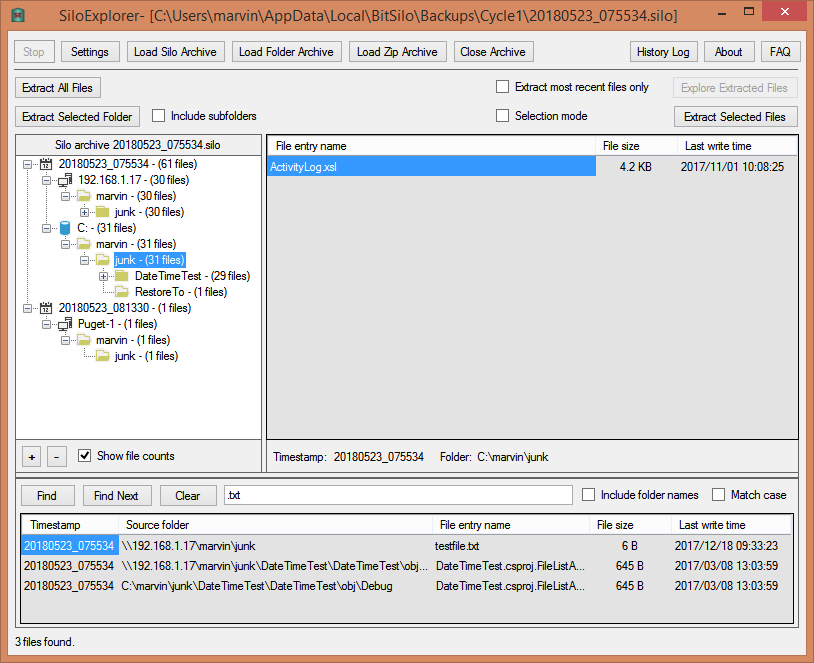The width and height of the screenshot is (814, 663).
Task: Uncheck Show file counts
Action: point(84,456)
